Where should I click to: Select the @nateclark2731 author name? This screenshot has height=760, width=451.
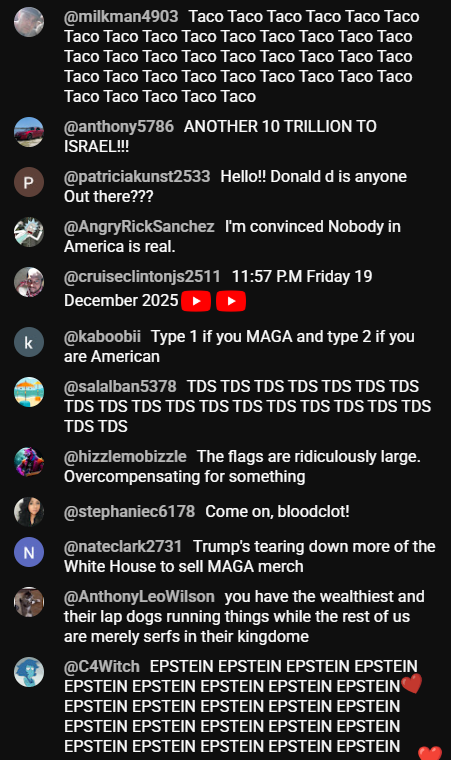pyautogui.click(x=123, y=546)
